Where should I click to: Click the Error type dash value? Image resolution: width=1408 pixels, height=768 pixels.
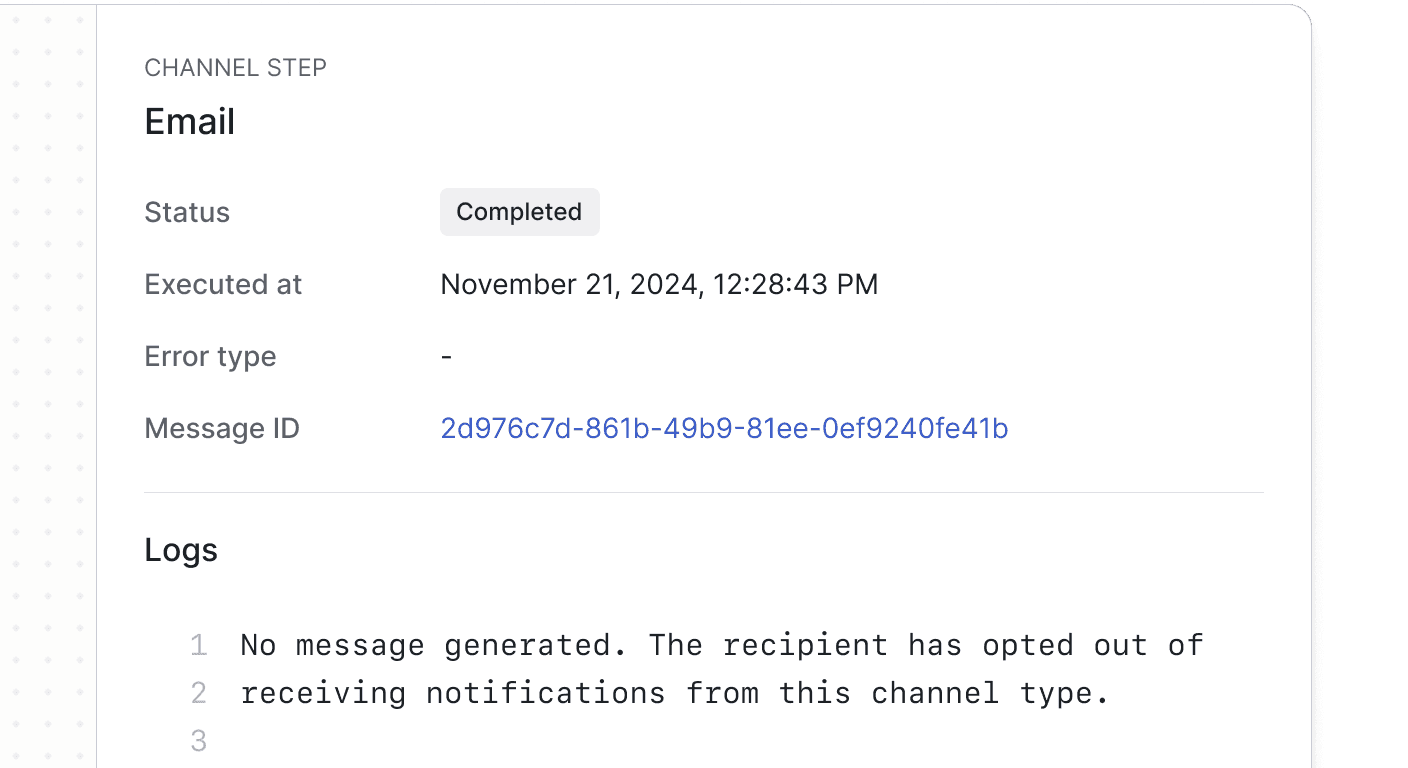tap(447, 356)
